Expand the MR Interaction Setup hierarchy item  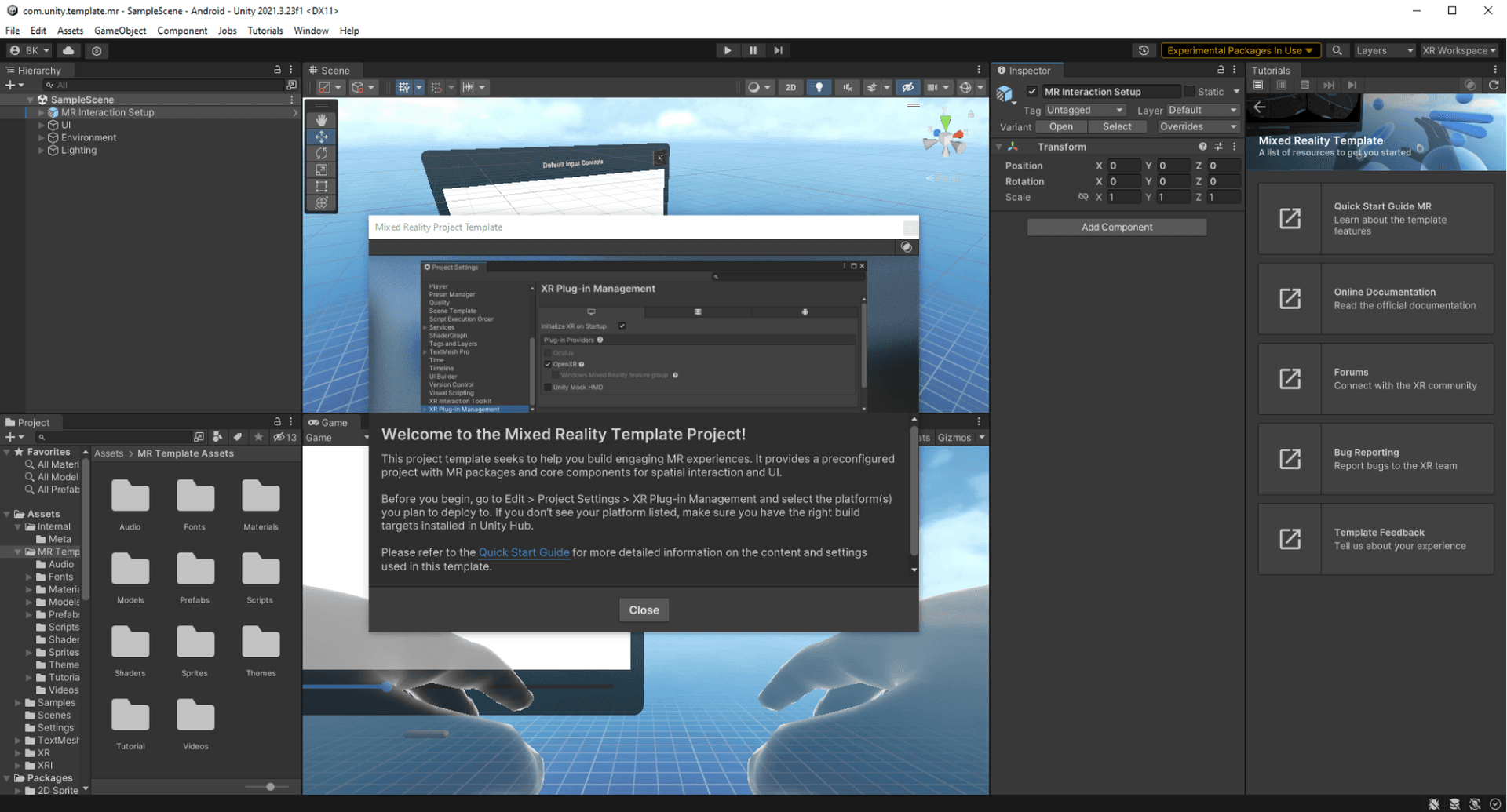[x=40, y=112]
